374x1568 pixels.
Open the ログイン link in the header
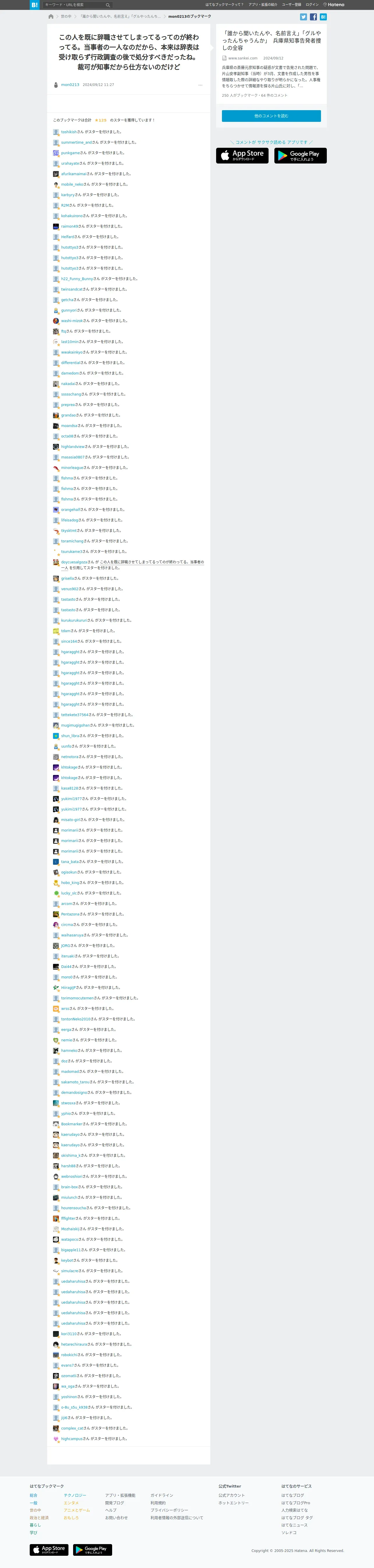[x=312, y=4]
